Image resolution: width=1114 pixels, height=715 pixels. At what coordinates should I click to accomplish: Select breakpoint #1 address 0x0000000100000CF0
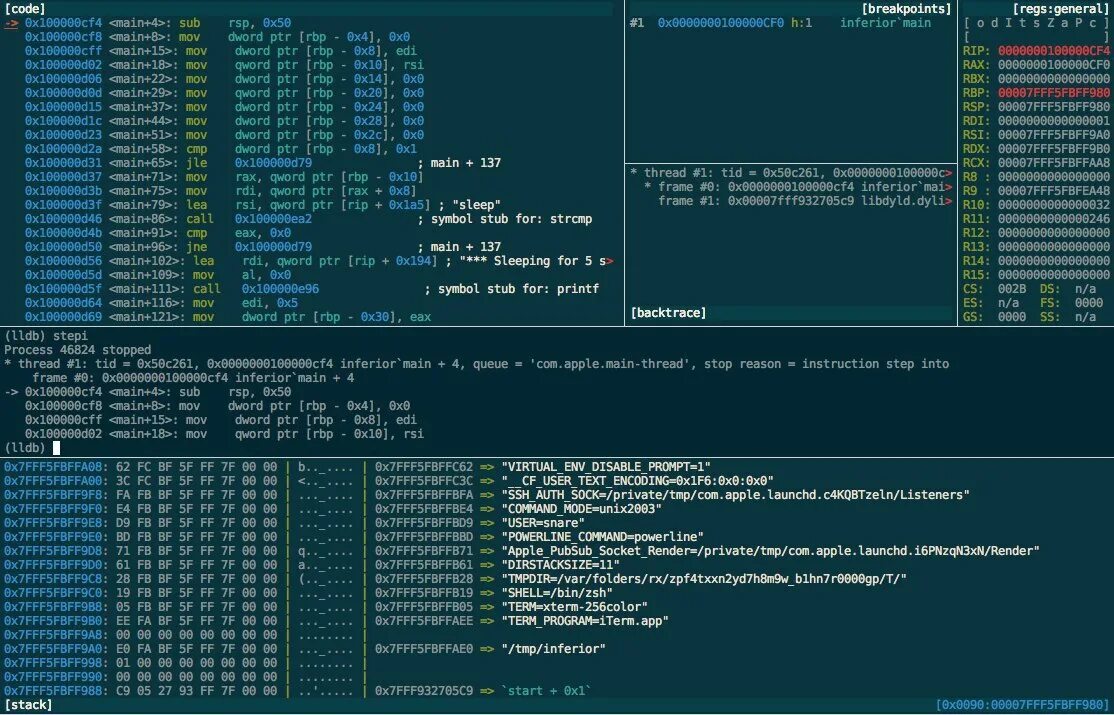pyautogui.click(x=720, y=23)
